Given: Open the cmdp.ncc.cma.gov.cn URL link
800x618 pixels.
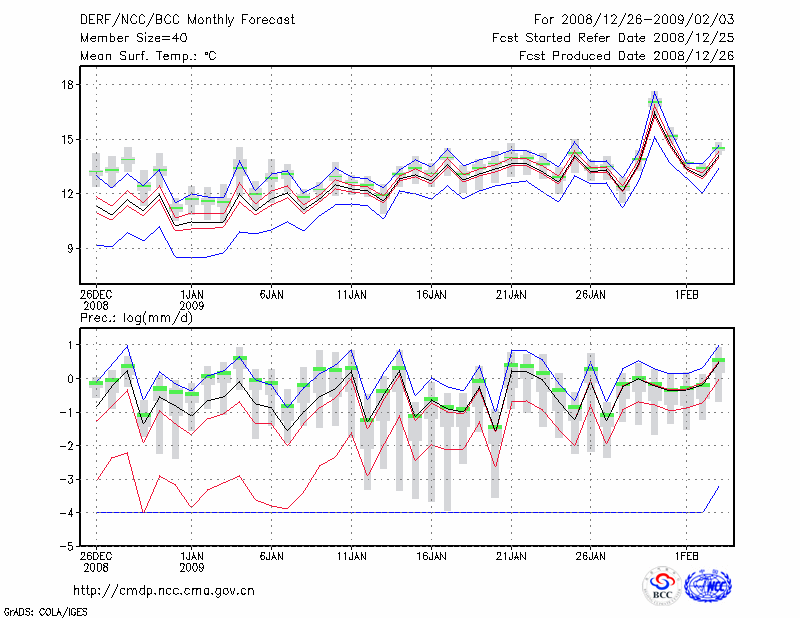Looking at the screenshot, I should click(164, 590).
